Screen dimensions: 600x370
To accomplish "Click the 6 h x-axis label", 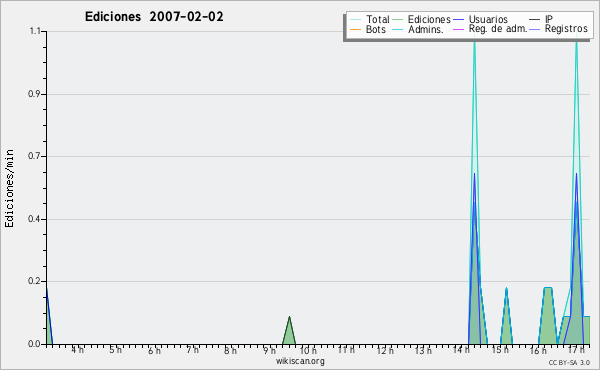I will [x=155, y=350].
